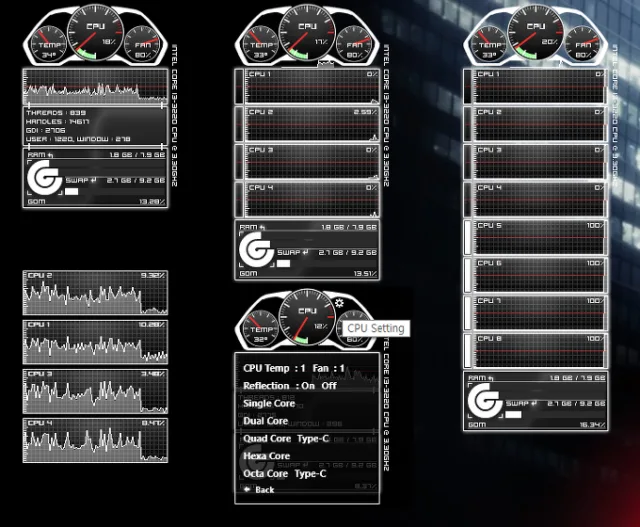Click the TEMP gauge beside the 17% CPU gauge
Screen dimensions: 640x527
(x=260, y=44)
